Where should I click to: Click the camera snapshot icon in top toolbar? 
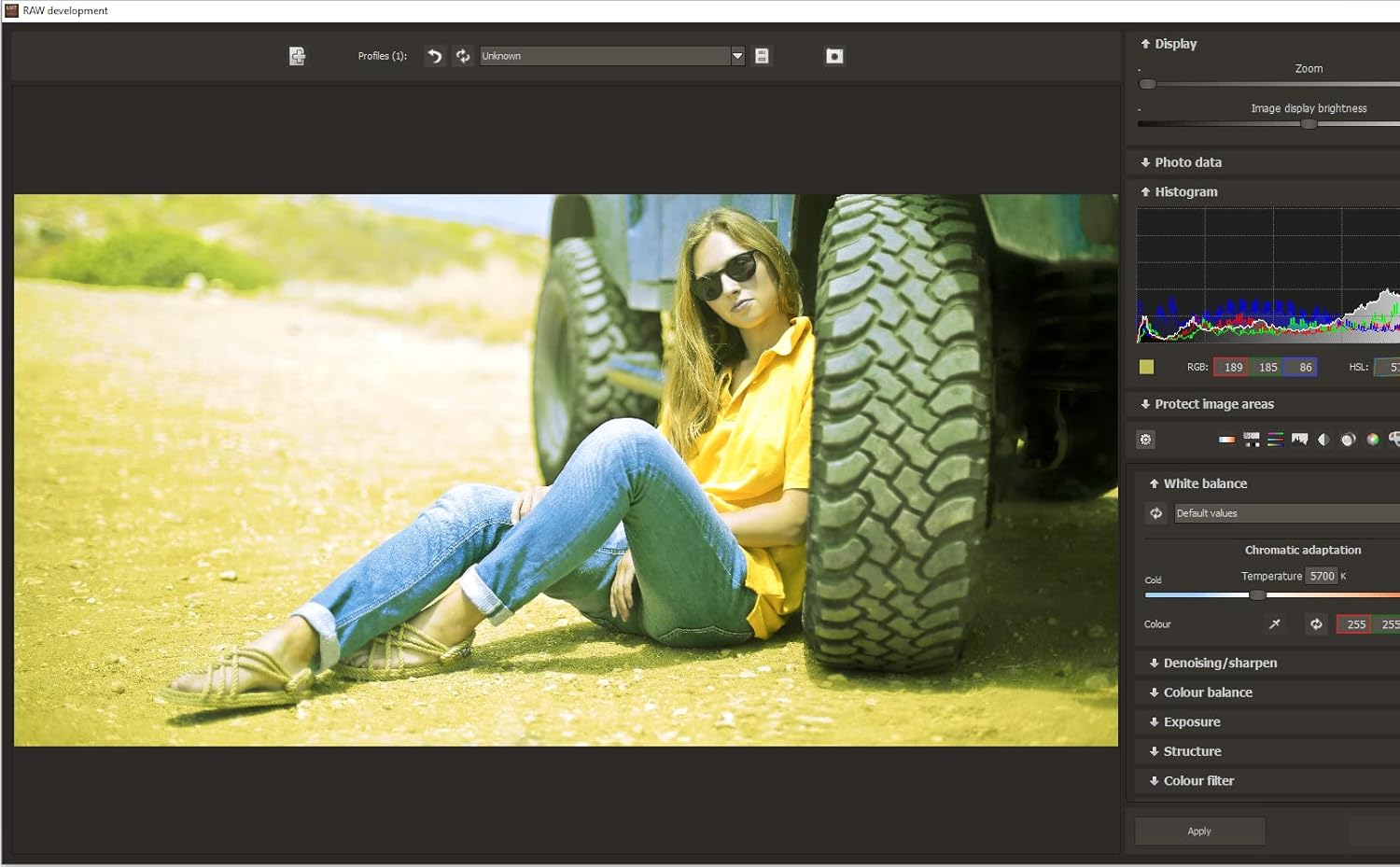point(834,56)
